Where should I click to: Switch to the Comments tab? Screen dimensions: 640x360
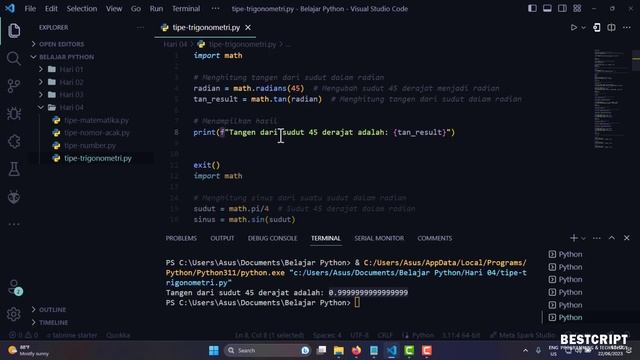coord(434,238)
